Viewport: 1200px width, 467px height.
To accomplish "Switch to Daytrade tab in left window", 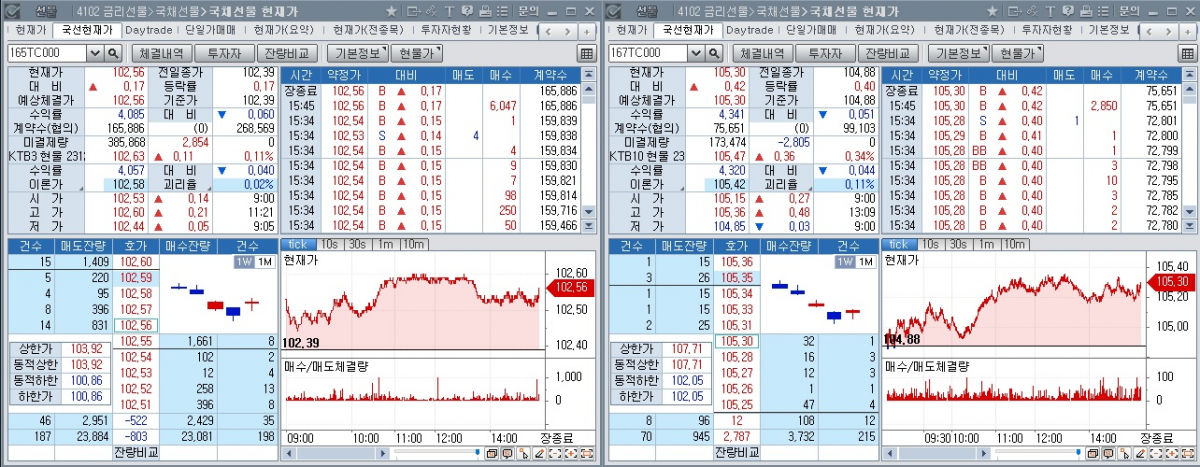I will point(147,30).
